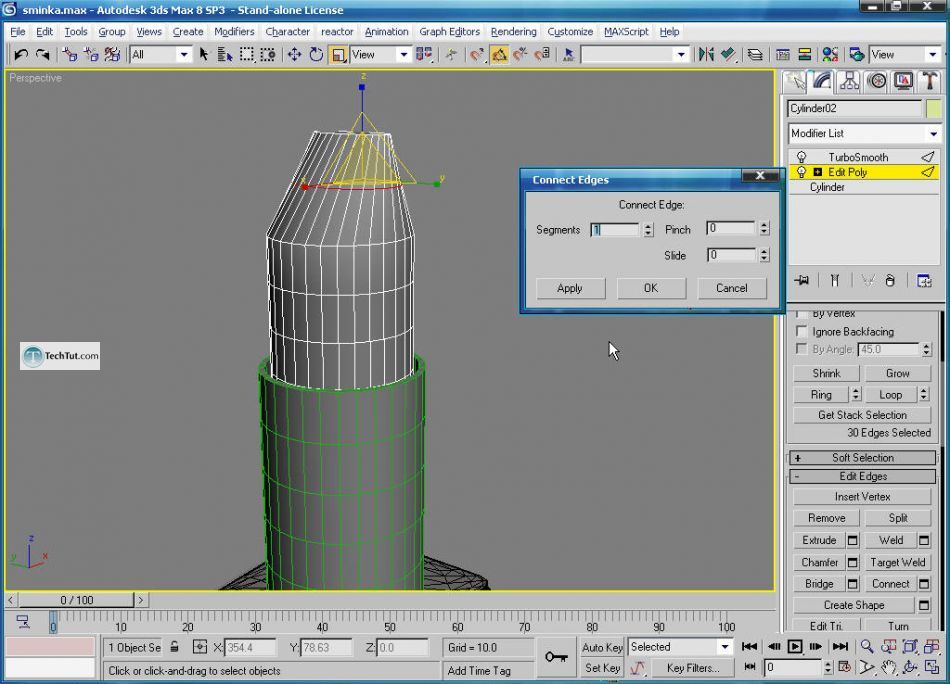Viewport: 950px width, 684px height.
Task: Open the Utilities hammer tab
Action: (929, 81)
